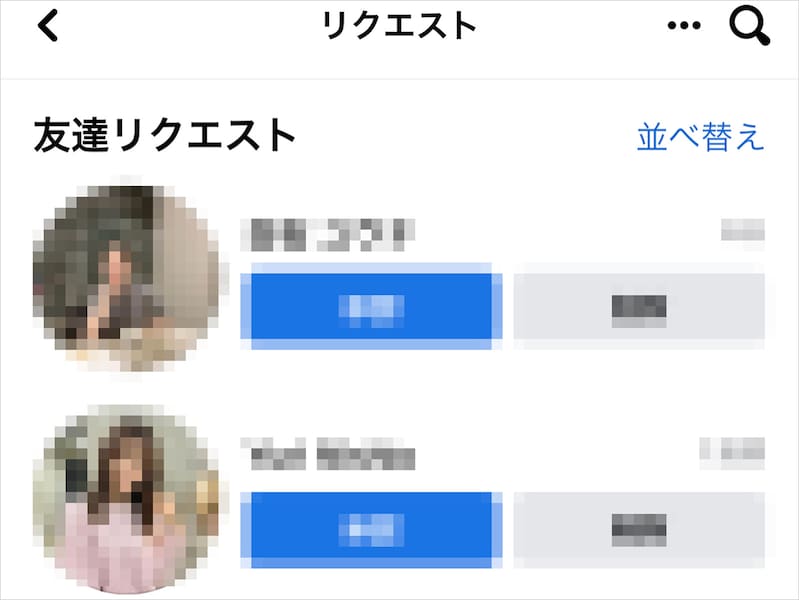799x600 pixels.
Task: Remove the second friend request with gray button
Action: pos(639,530)
